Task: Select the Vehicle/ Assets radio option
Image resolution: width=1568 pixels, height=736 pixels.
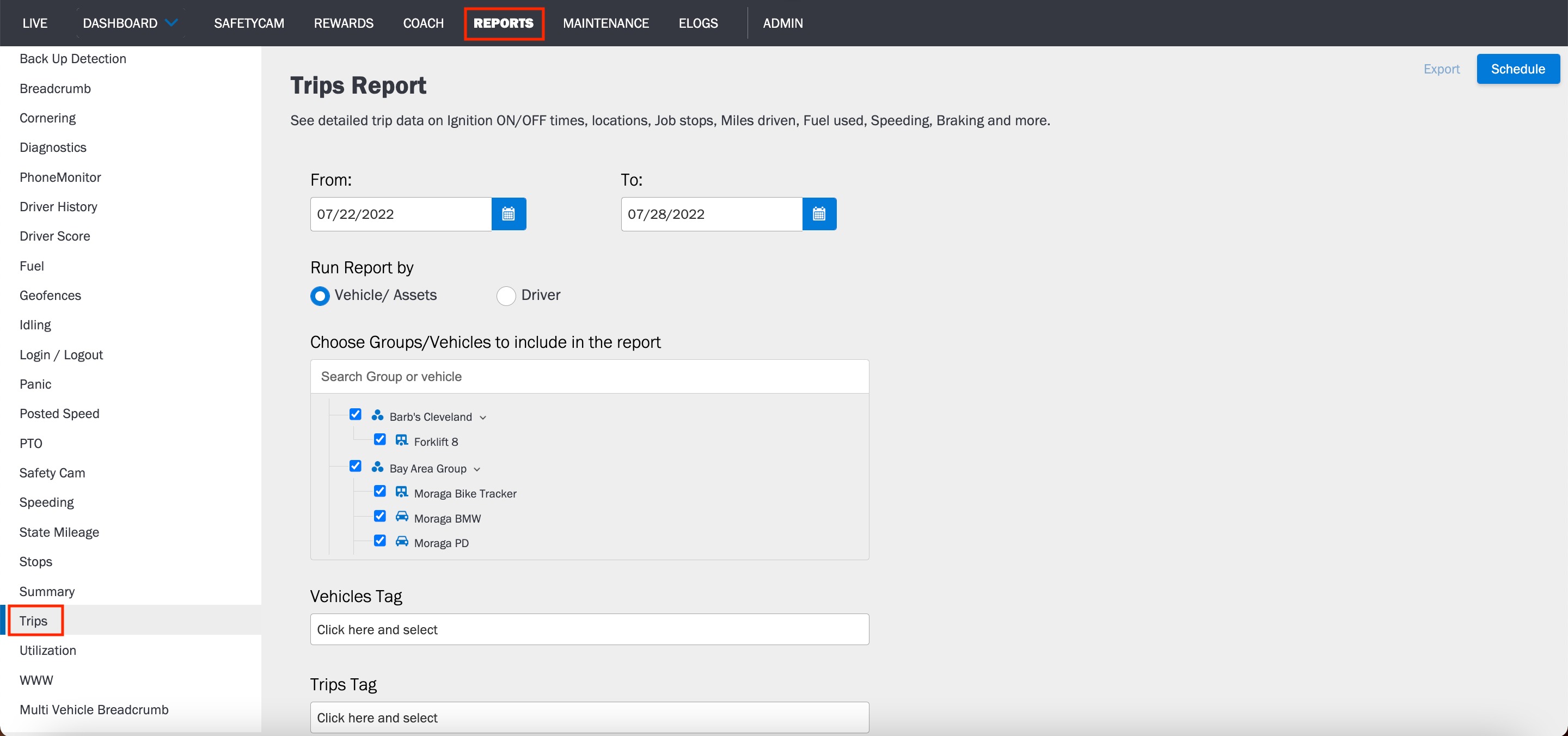Action: click(x=320, y=296)
